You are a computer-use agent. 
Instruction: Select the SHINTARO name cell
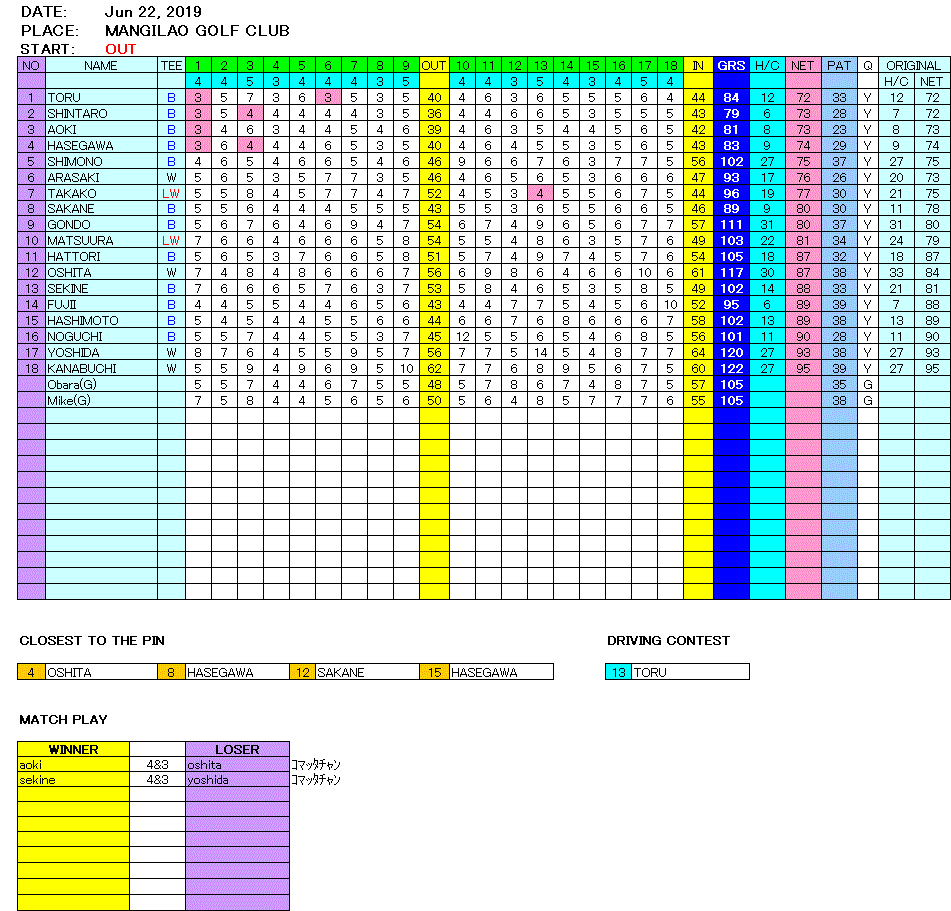(77, 114)
